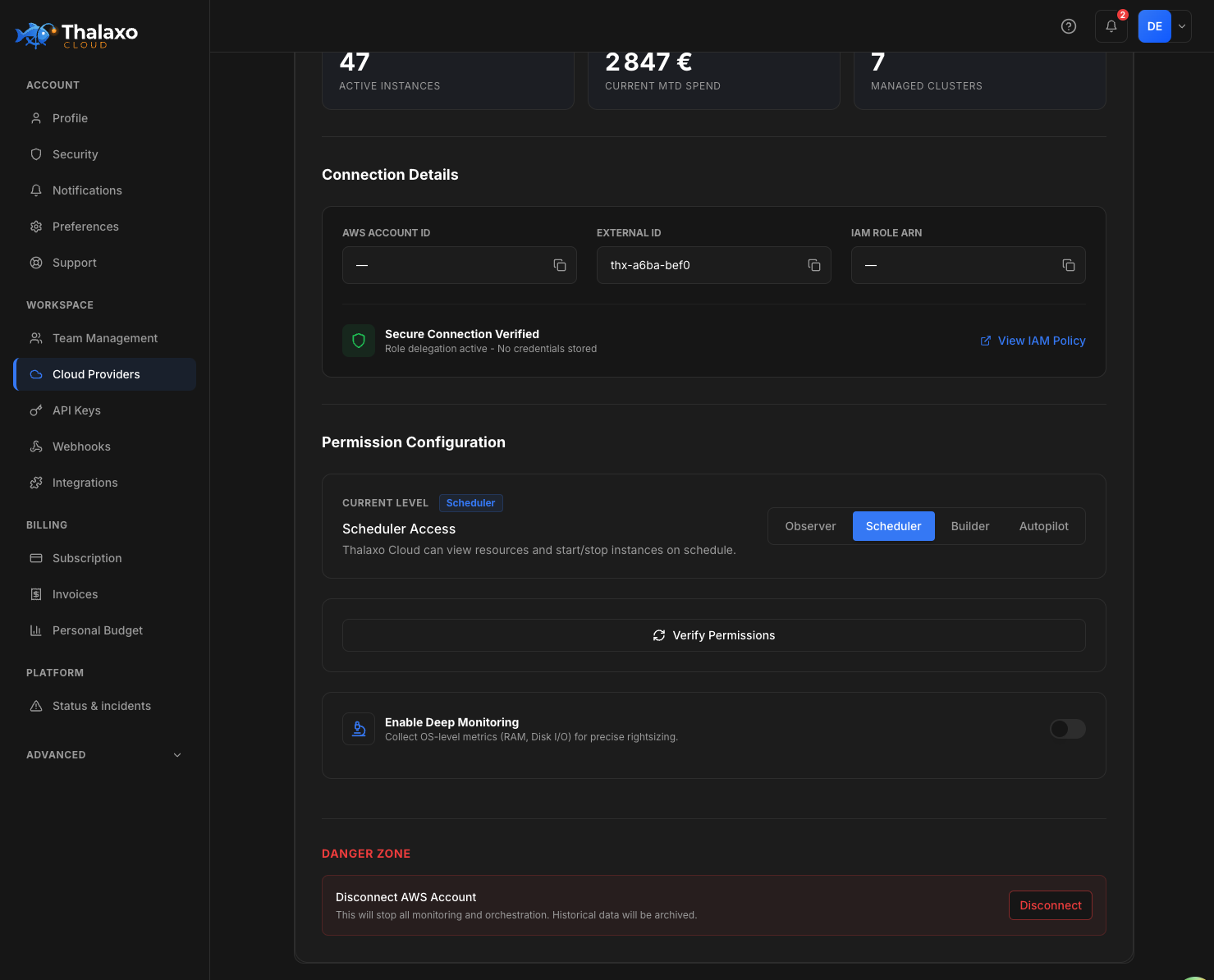Click the External ID field thx-a6ba-bef0
The image size is (1214, 980).
pos(714,265)
